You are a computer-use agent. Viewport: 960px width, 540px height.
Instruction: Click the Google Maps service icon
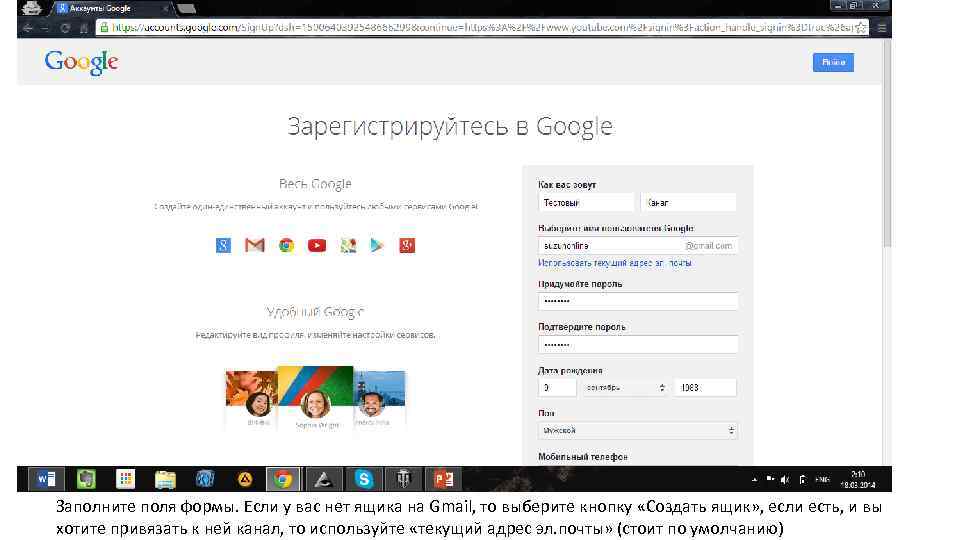pos(348,246)
